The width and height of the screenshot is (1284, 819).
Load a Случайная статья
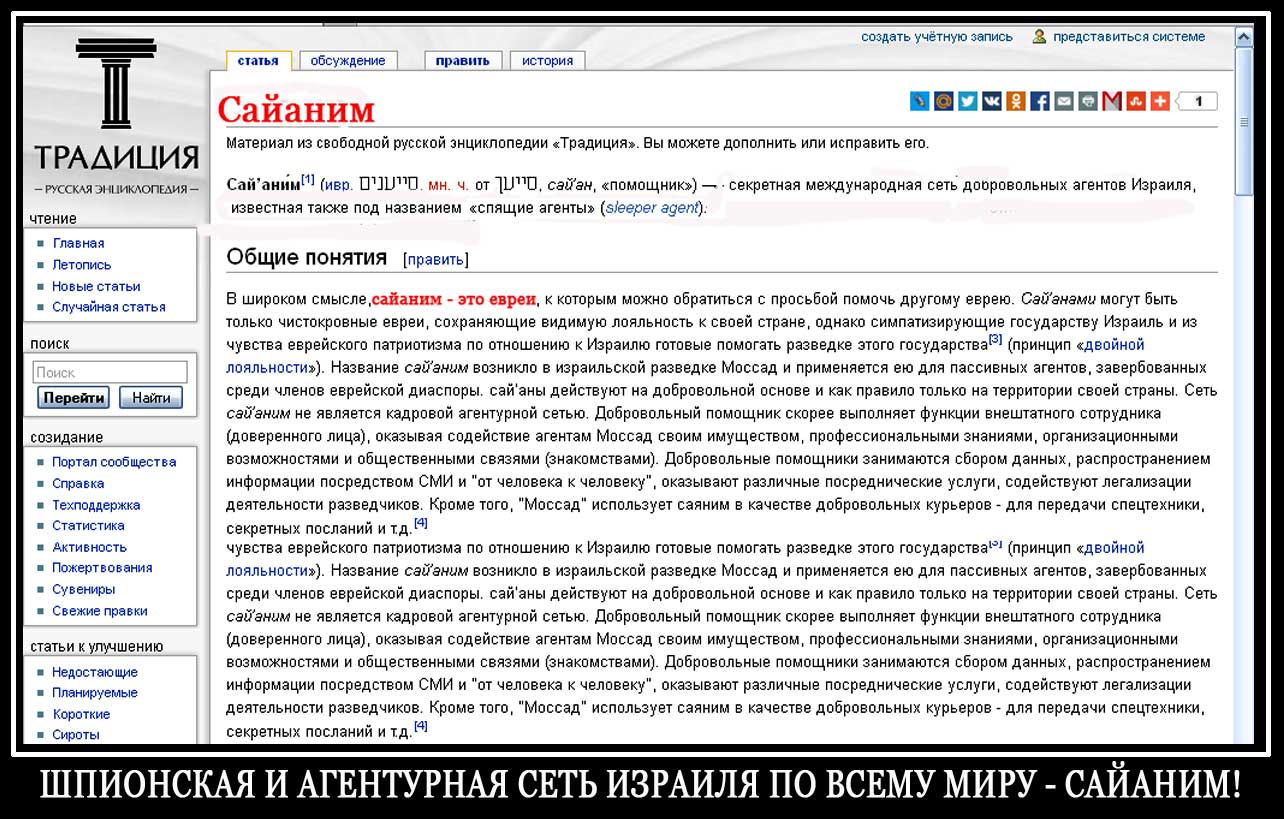(x=109, y=307)
